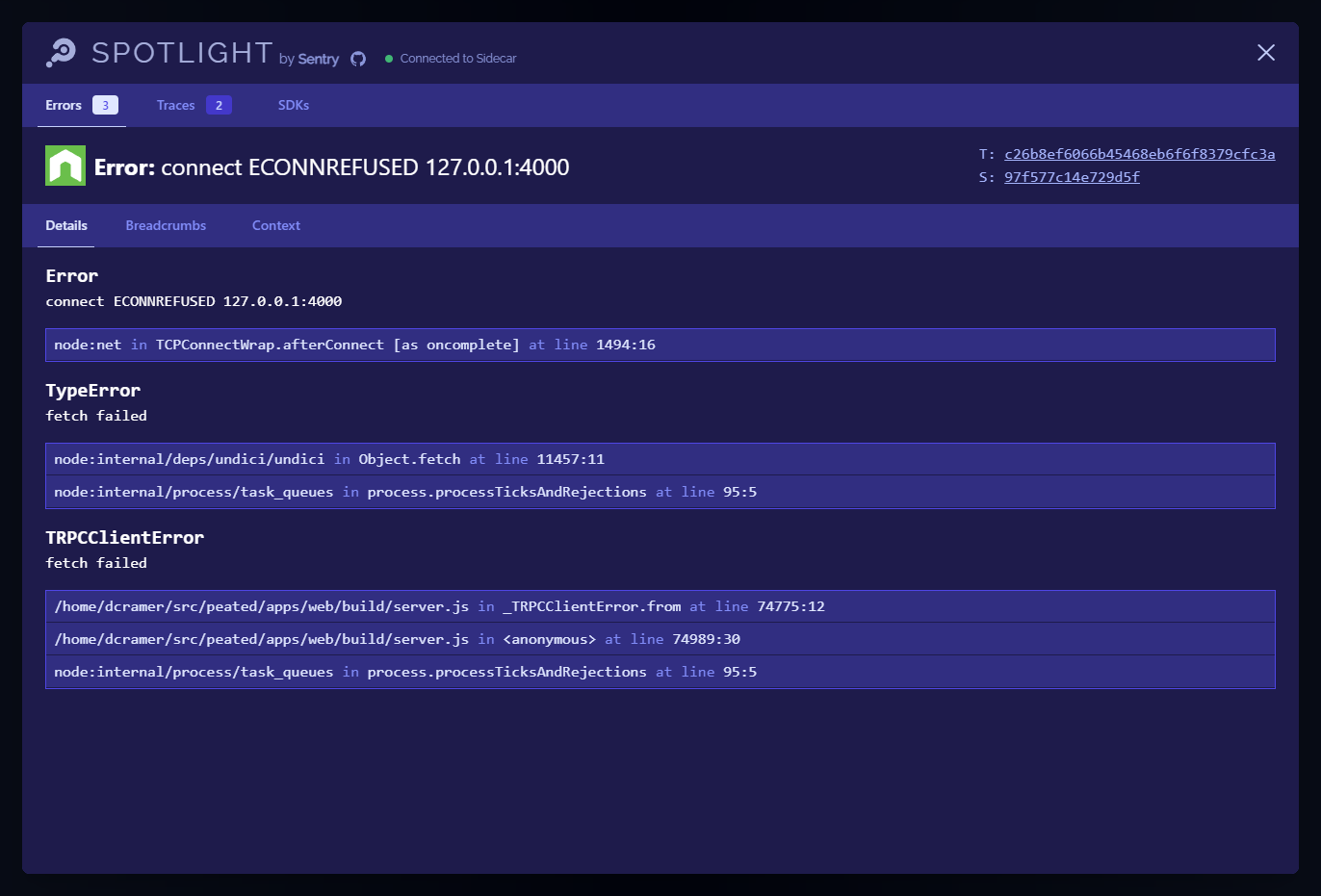The image size is (1321, 896).
Task: Expand the Object.fetch stack frame
Action: coord(660,459)
